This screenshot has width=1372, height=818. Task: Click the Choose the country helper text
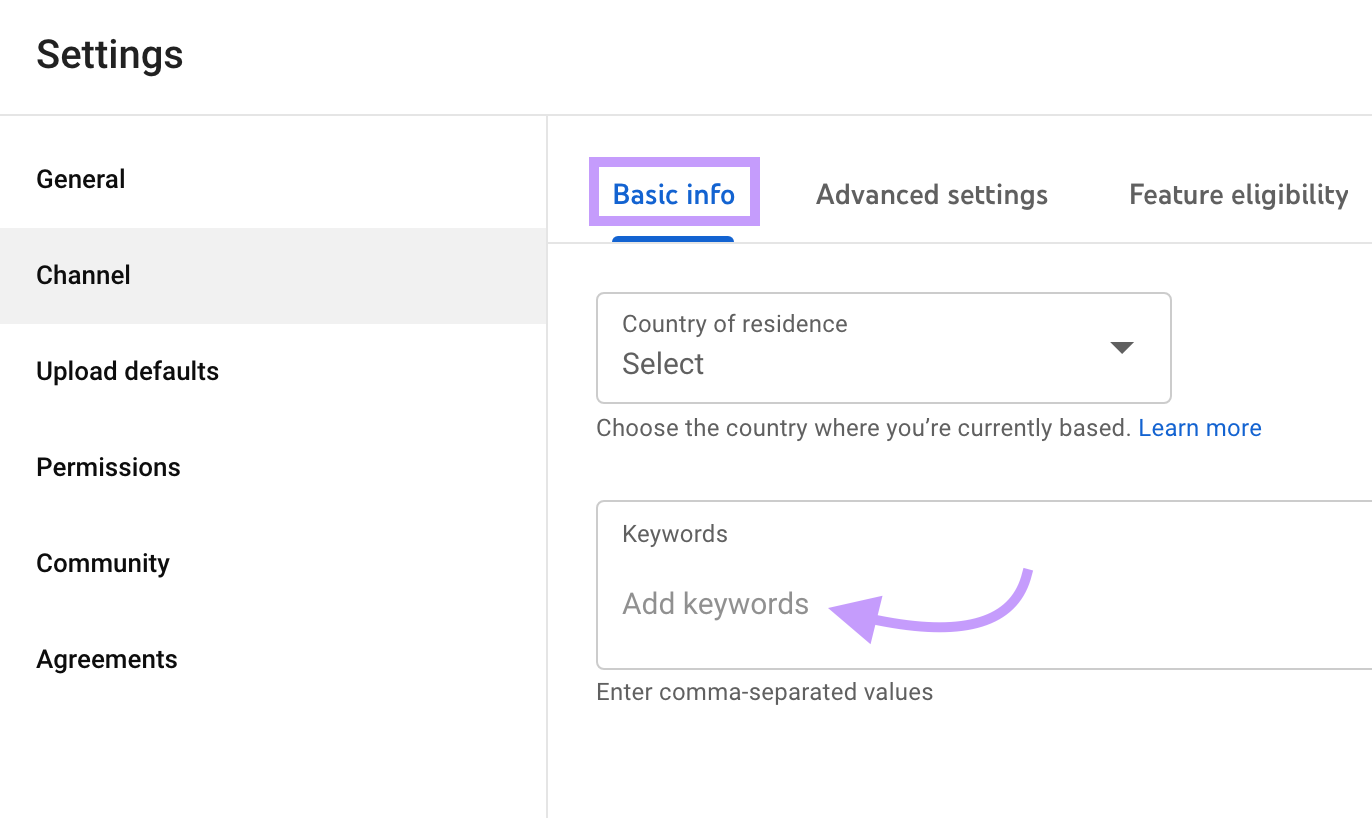tap(865, 427)
